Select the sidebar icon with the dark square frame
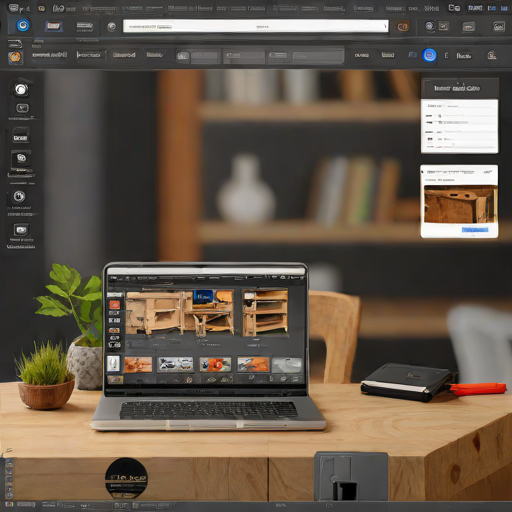512x512 pixels. click(x=21, y=158)
